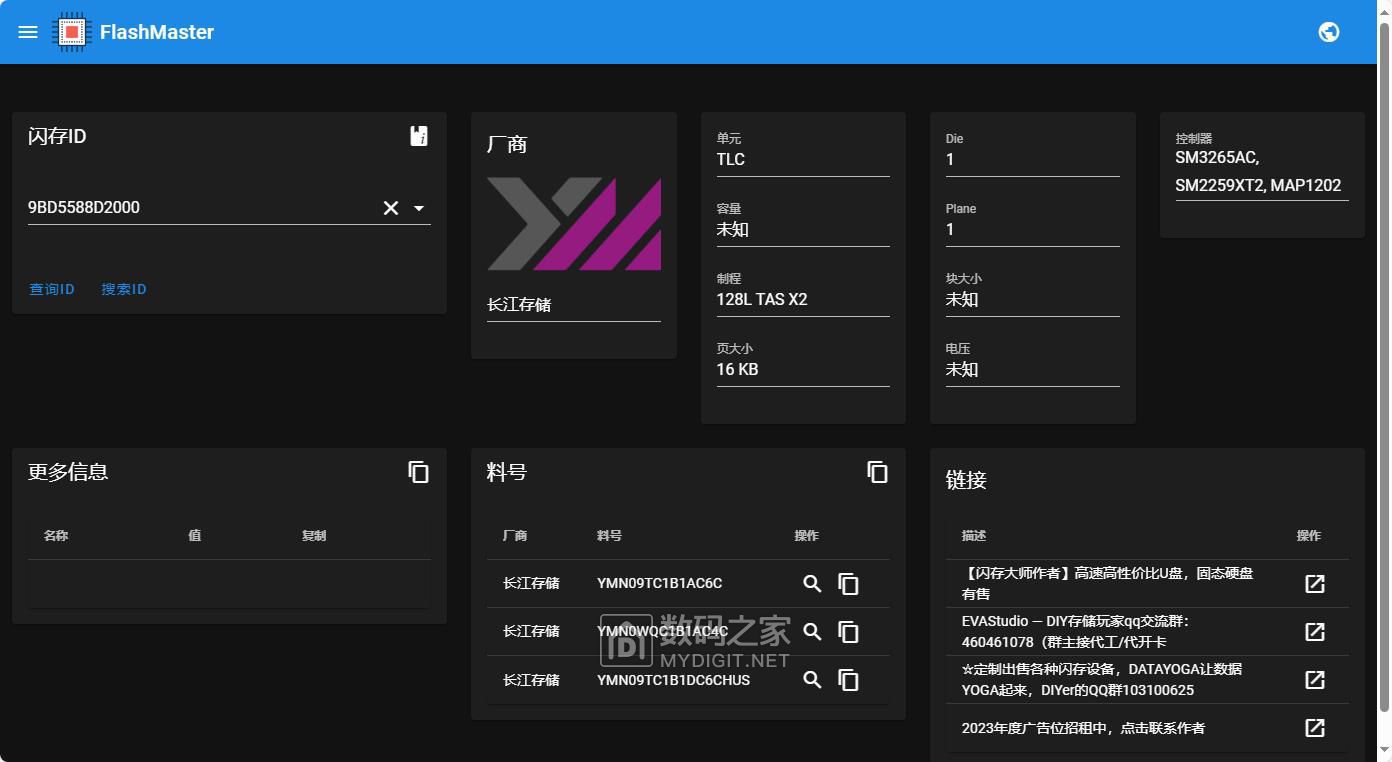
Task: Open the hamburger navigation menu
Action: click(28, 32)
